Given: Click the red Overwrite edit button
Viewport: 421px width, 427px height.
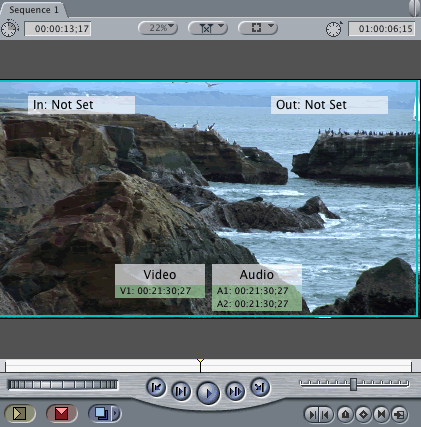Looking at the screenshot, I should click(x=62, y=414).
